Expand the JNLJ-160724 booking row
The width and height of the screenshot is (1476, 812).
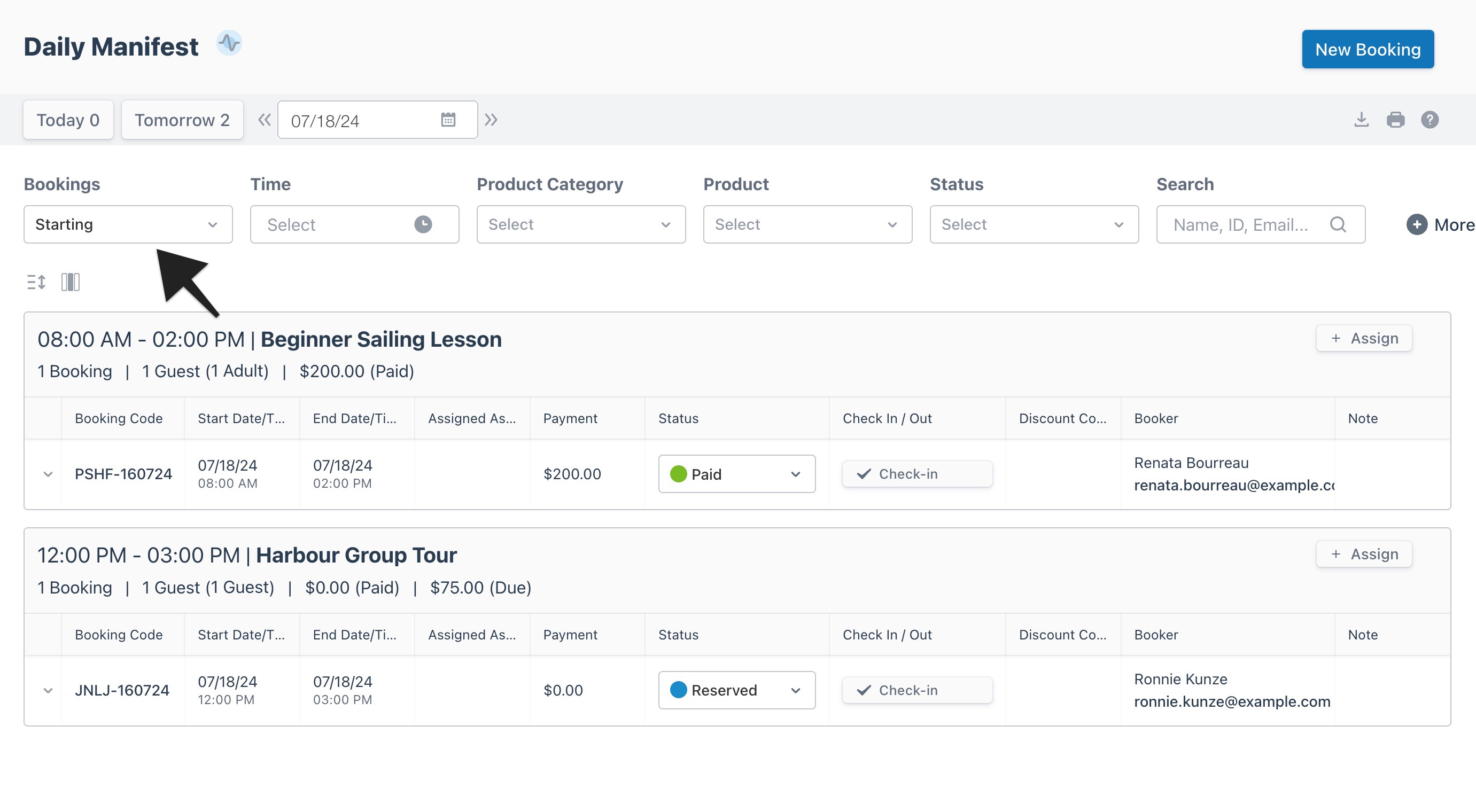tap(48, 691)
